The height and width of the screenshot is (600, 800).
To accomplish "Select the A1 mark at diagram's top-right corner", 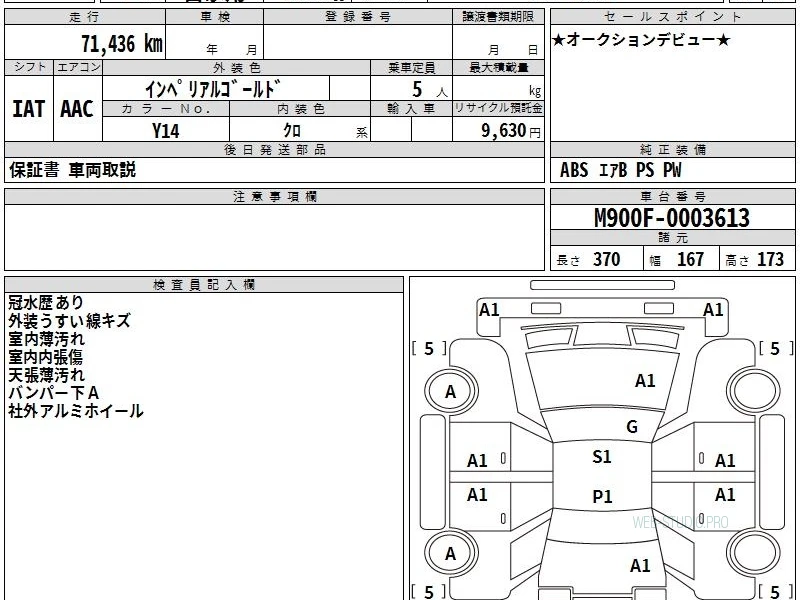I will pos(713,310).
